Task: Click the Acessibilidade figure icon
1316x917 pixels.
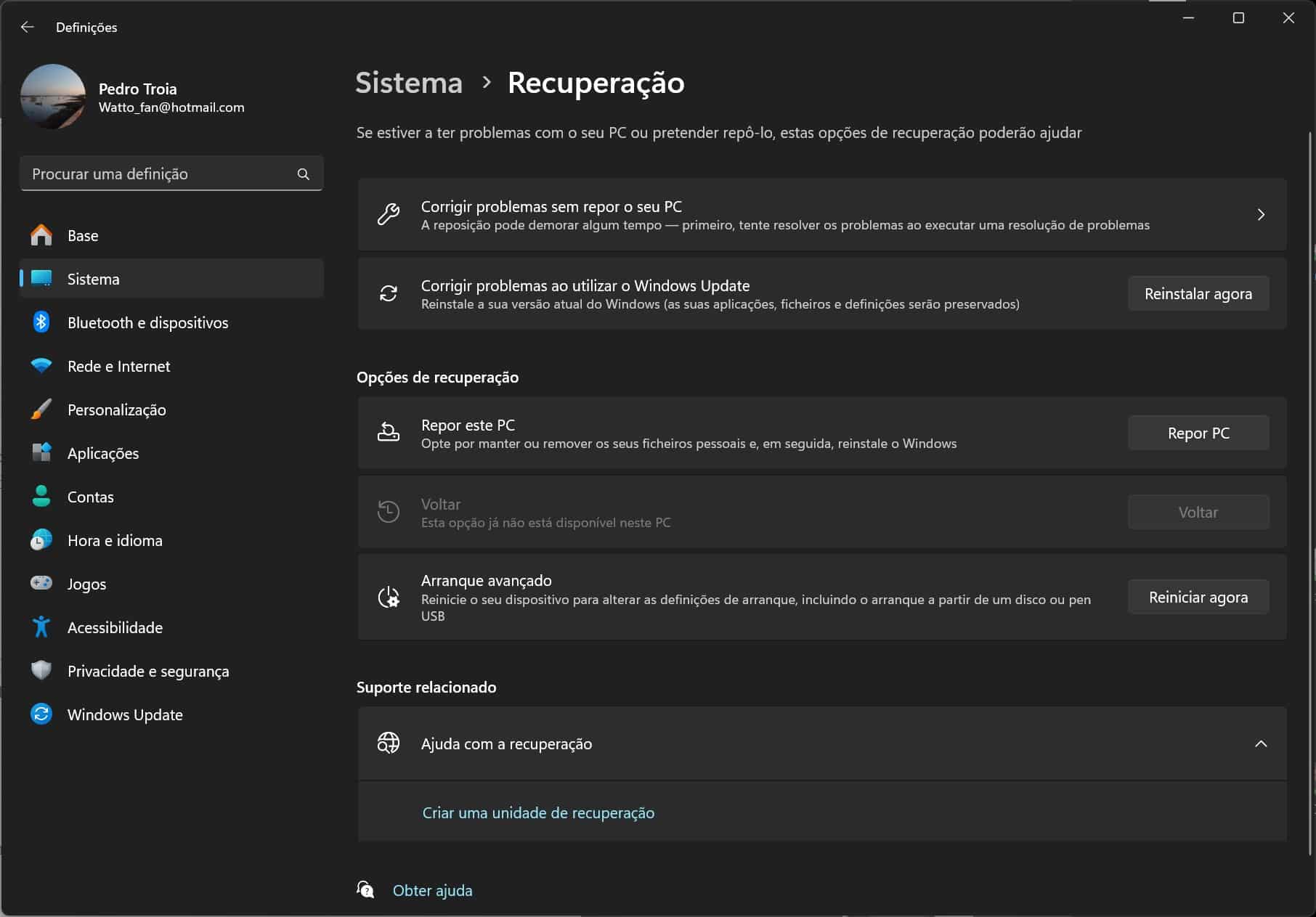Action: (41, 627)
